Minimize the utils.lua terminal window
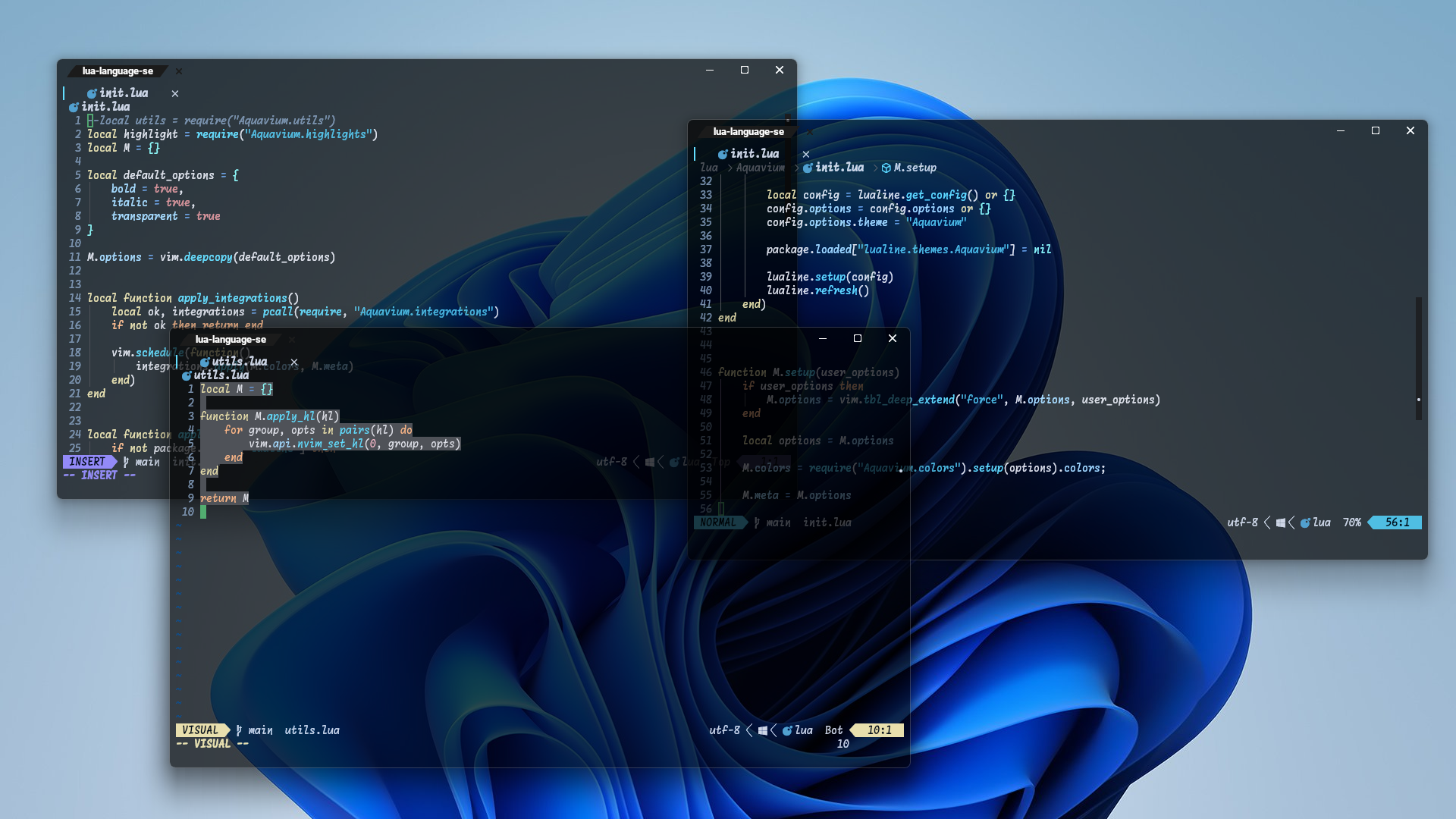This screenshot has width=1456, height=819. [823, 338]
